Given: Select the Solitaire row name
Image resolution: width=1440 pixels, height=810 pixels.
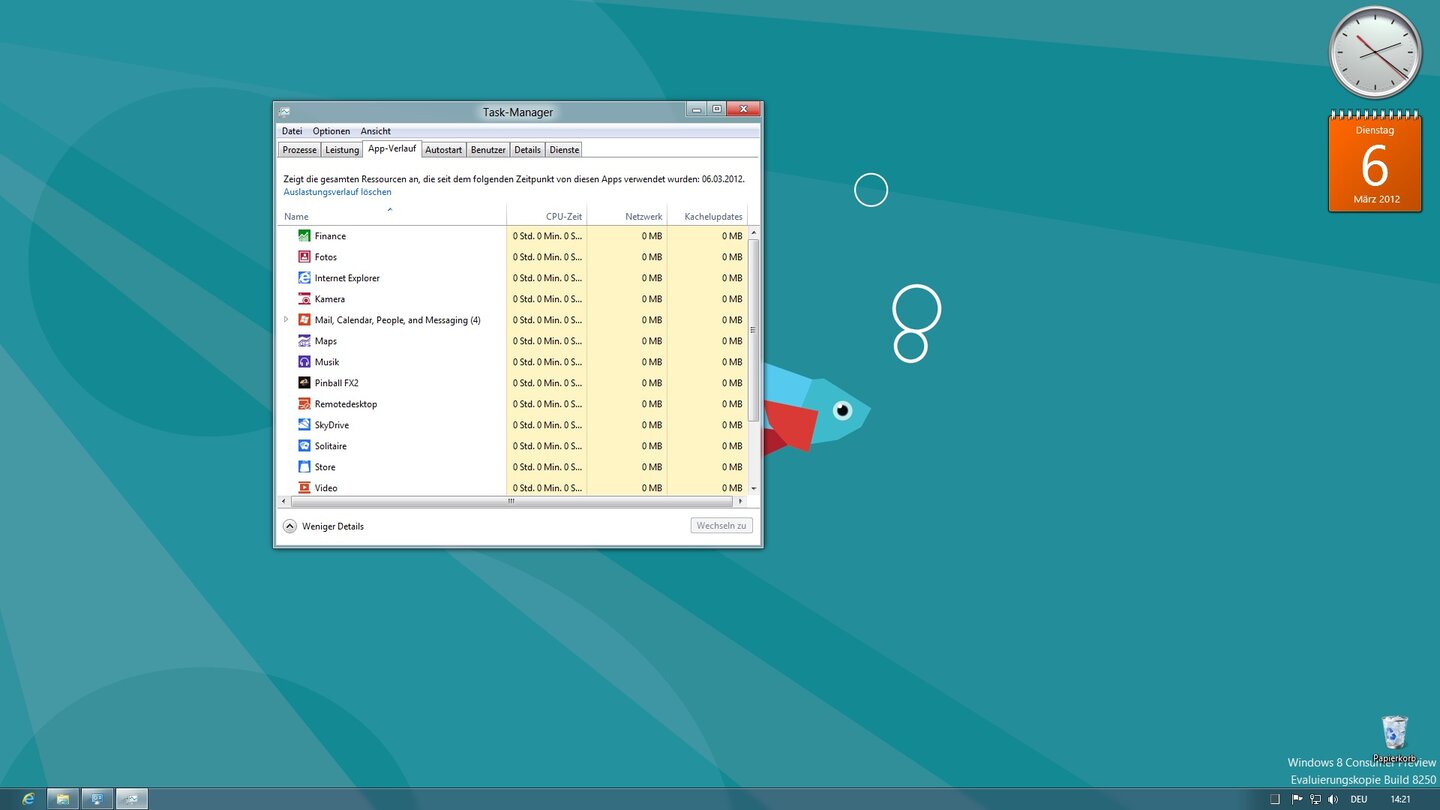Looking at the screenshot, I should [331, 446].
